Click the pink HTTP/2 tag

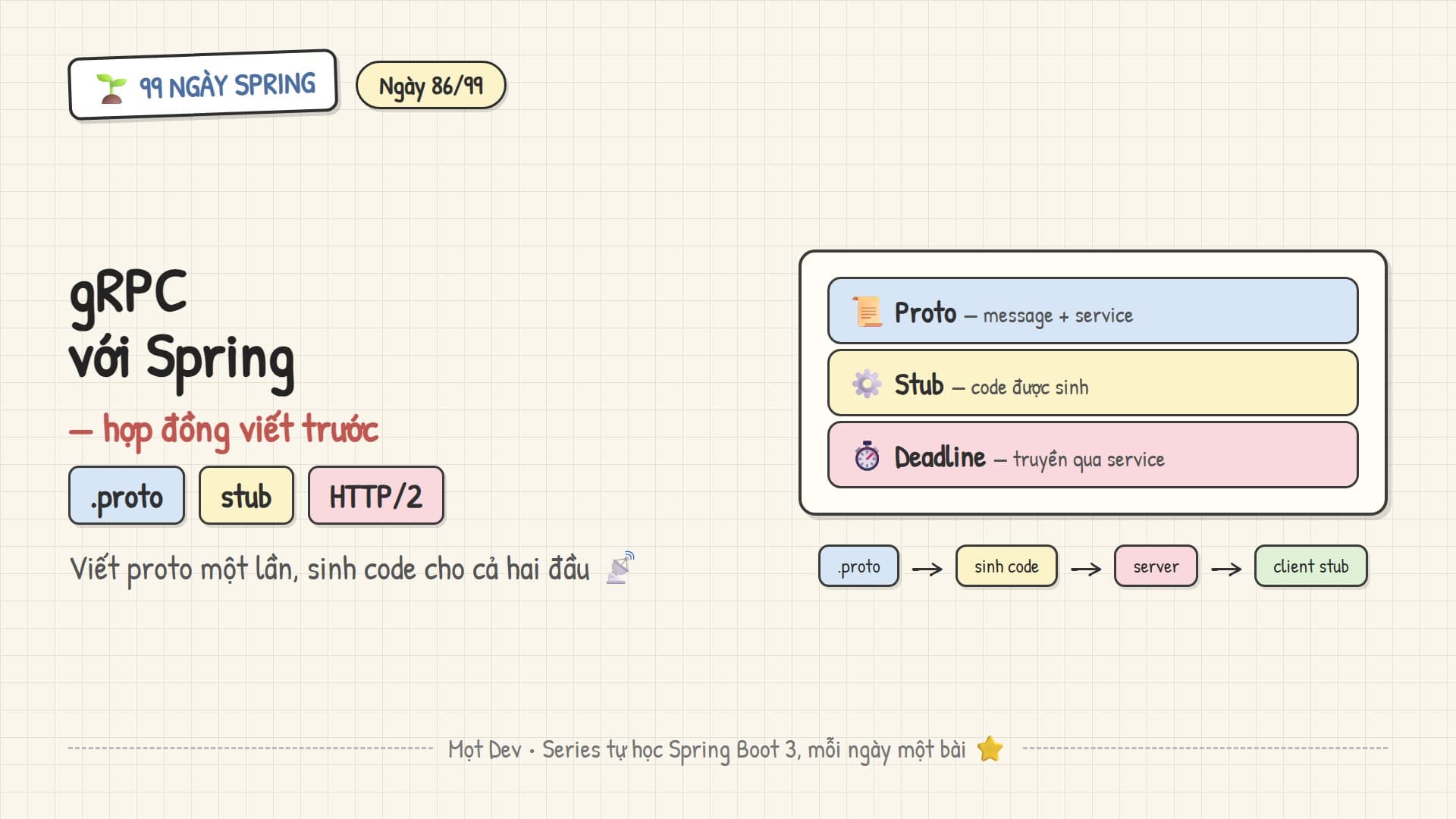(376, 495)
